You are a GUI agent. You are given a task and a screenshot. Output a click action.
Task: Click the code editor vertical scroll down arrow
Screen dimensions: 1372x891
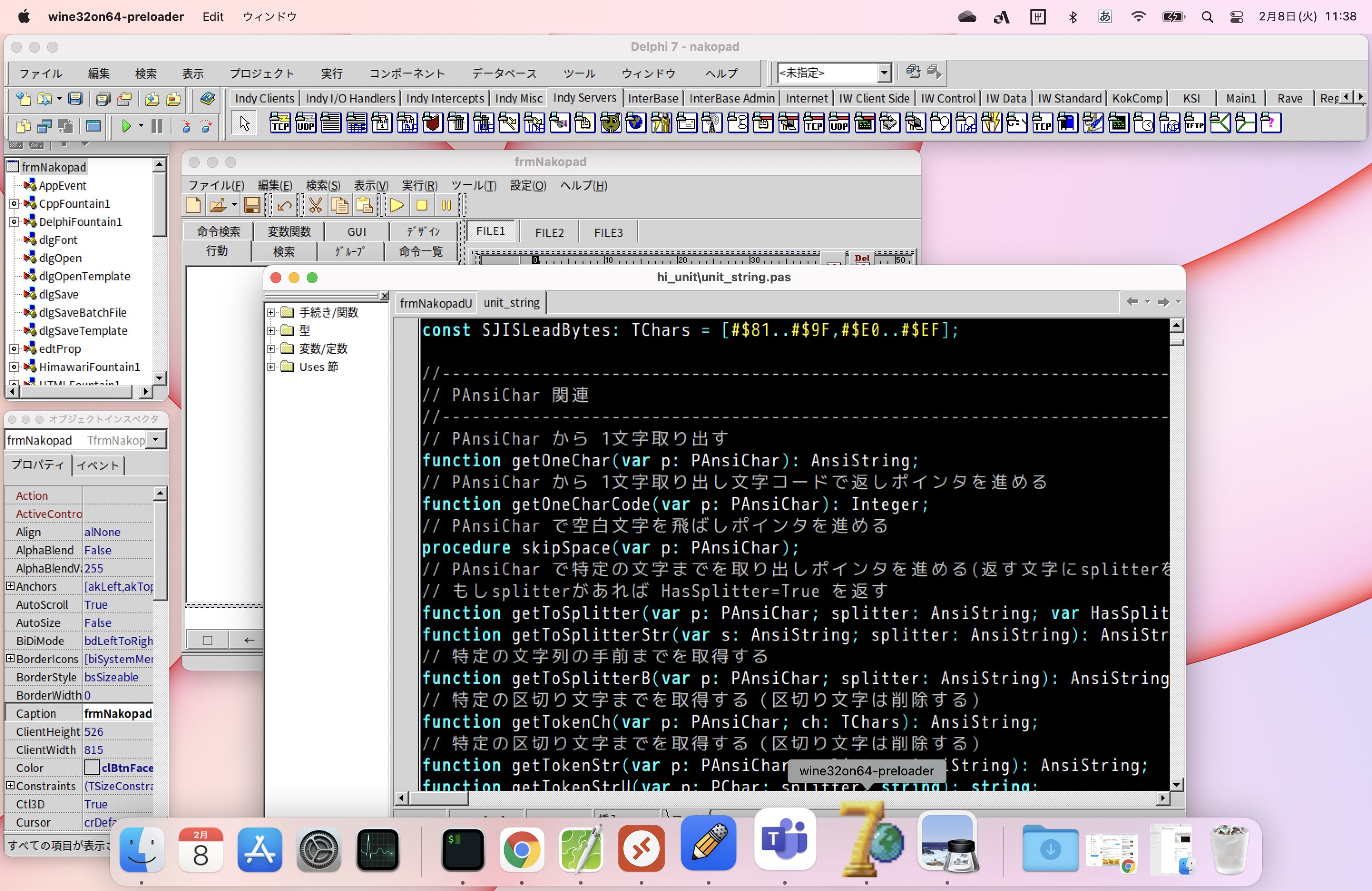(1176, 784)
